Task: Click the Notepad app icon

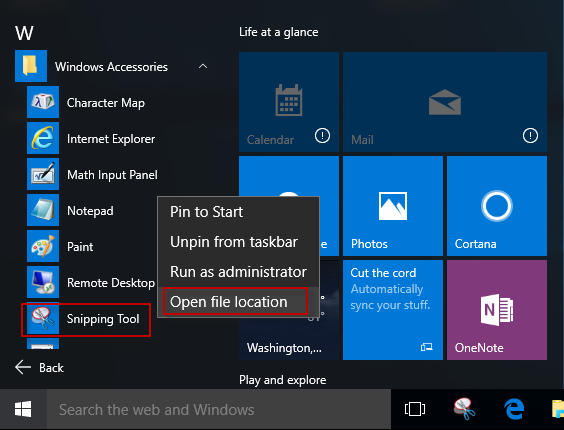Action: [43, 210]
